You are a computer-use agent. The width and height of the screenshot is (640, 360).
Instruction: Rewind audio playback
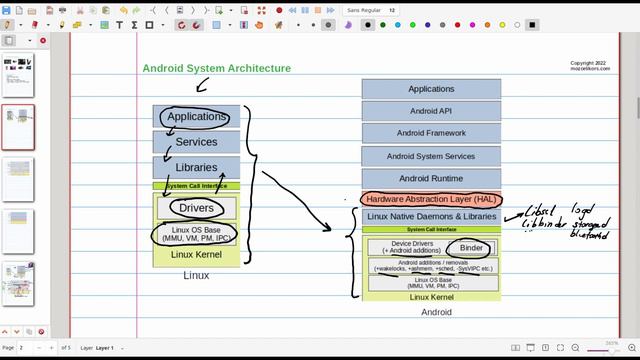point(292,10)
